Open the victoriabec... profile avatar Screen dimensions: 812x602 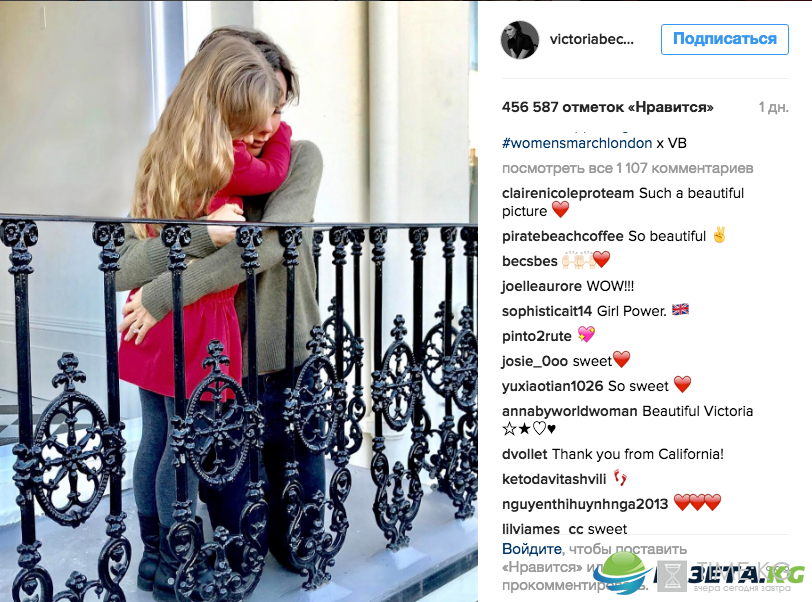point(520,40)
